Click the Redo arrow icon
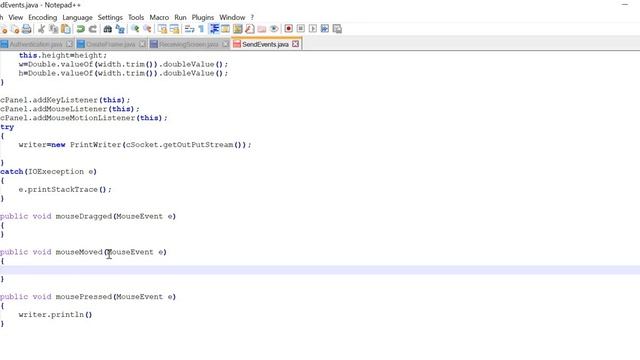This screenshot has width=640, height=360. (93, 29)
